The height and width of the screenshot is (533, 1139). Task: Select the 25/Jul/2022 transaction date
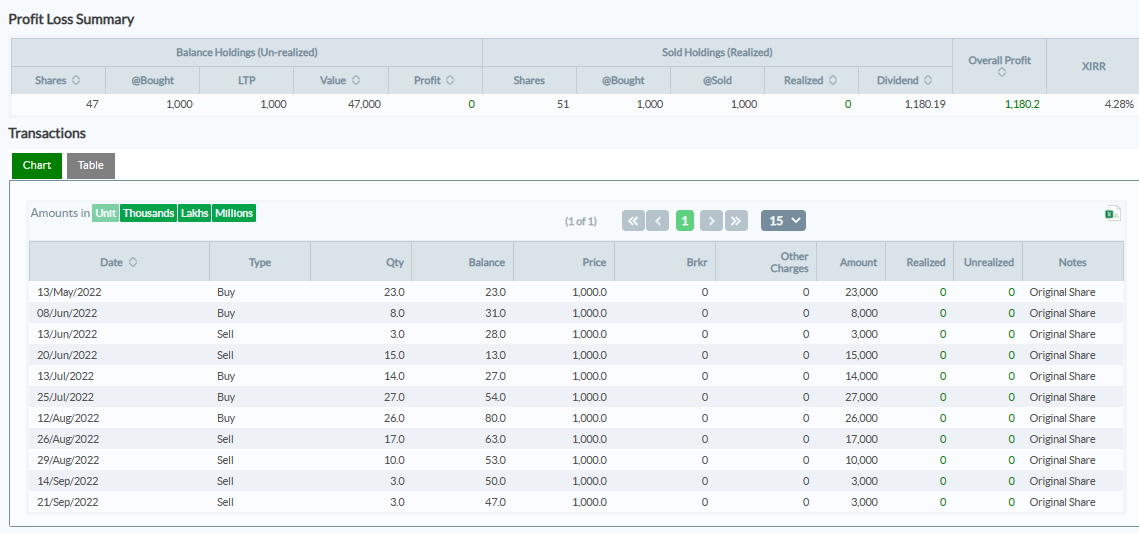pyautogui.click(x=65, y=397)
